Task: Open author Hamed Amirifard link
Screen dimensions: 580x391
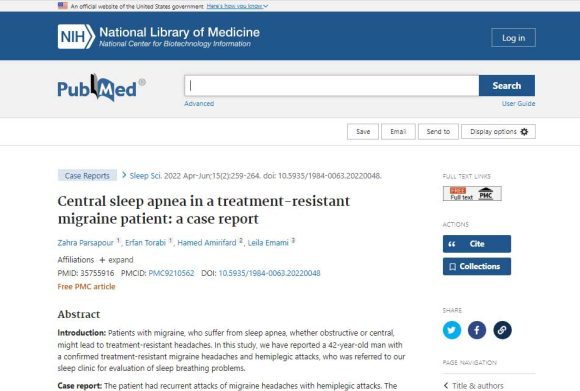Action: tap(207, 243)
